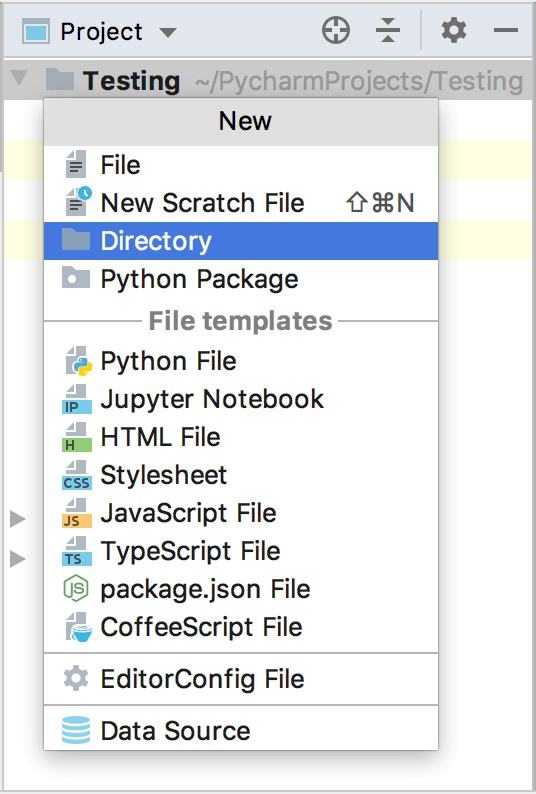The height and width of the screenshot is (794, 536).
Task: Collapse the Testing project root node
Action: (x=19, y=78)
